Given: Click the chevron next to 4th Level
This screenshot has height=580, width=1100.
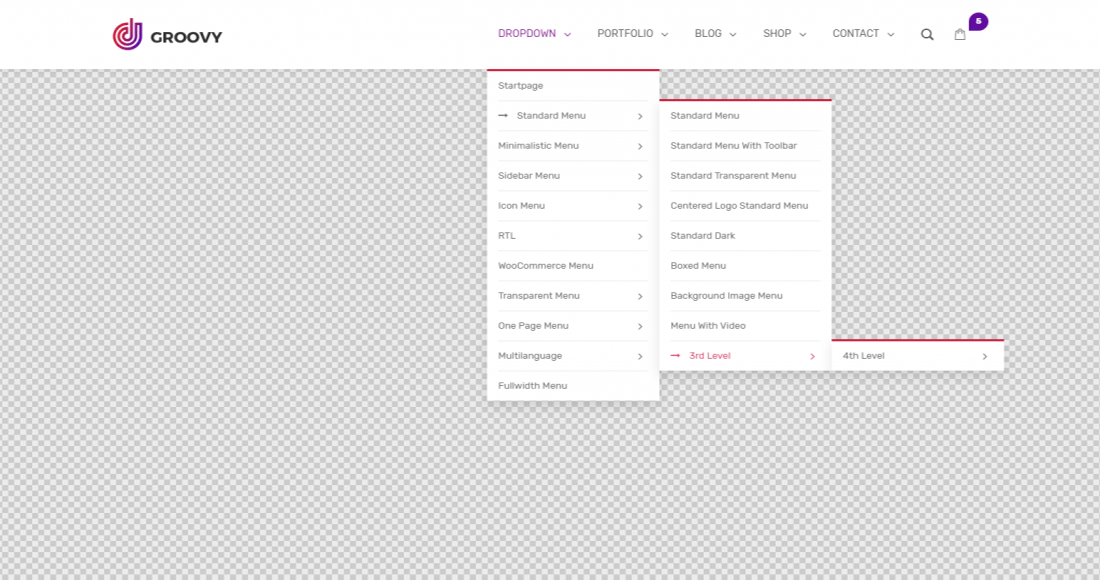Looking at the screenshot, I should coord(983,355).
